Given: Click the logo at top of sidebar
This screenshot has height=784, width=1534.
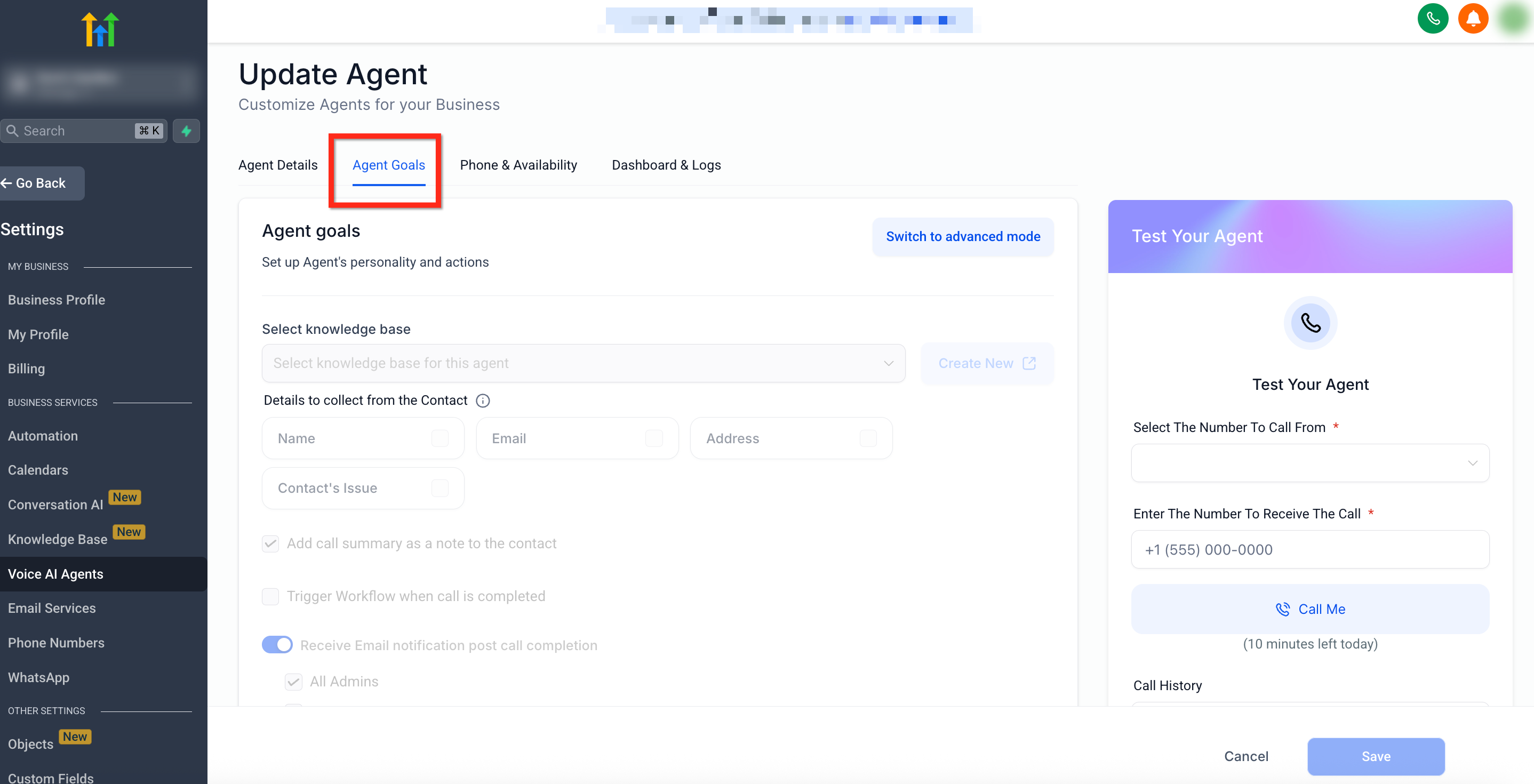Looking at the screenshot, I should [100, 29].
